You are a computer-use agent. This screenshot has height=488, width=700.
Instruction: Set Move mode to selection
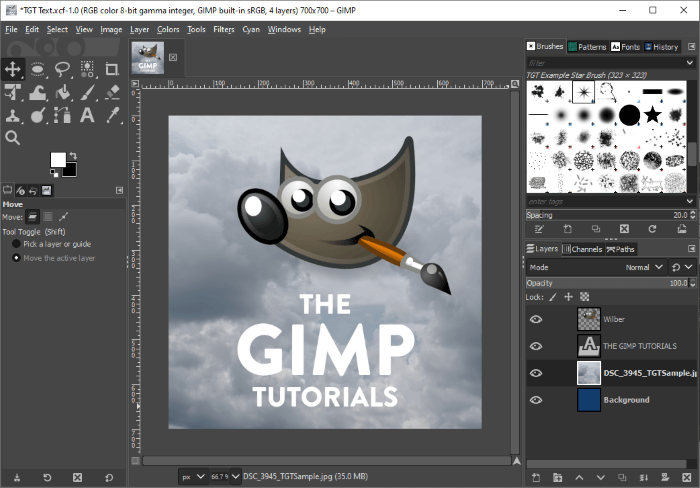click(48, 217)
